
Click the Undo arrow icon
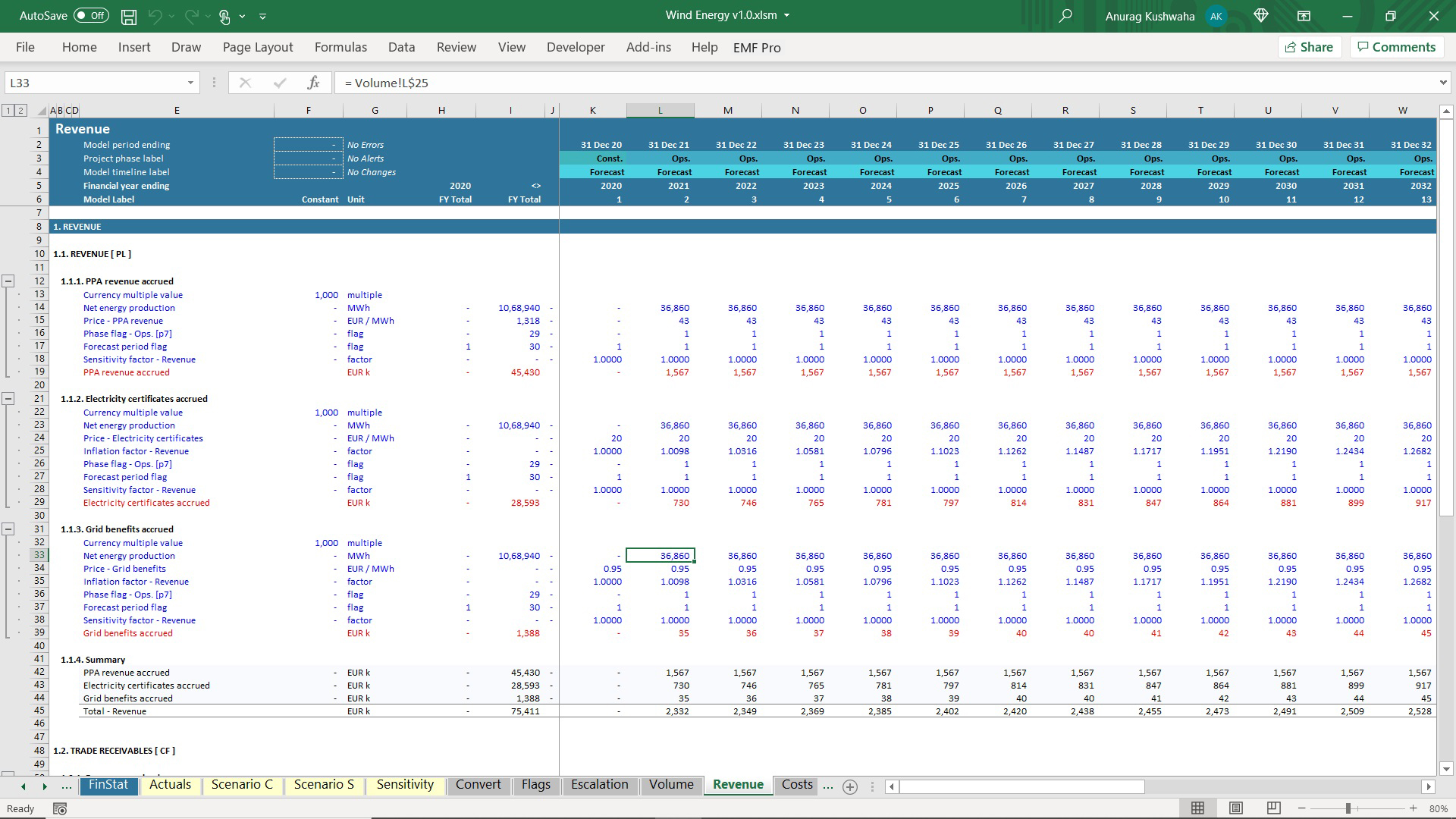pos(155,16)
